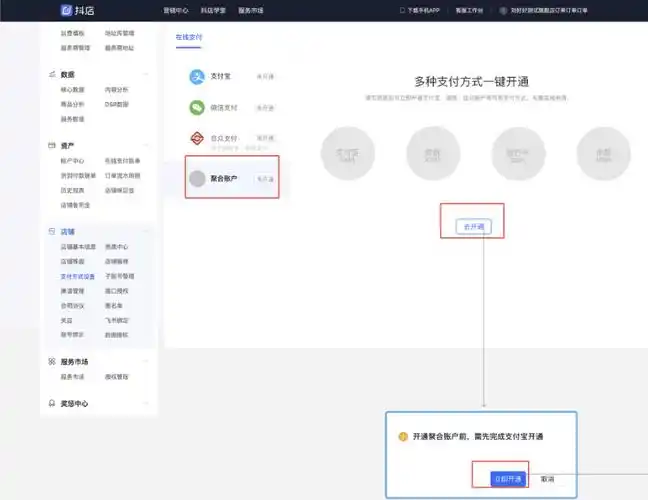This screenshot has height=500, width=648.
Task: Open 合同协议 under 店铺
Action: tap(73, 306)
